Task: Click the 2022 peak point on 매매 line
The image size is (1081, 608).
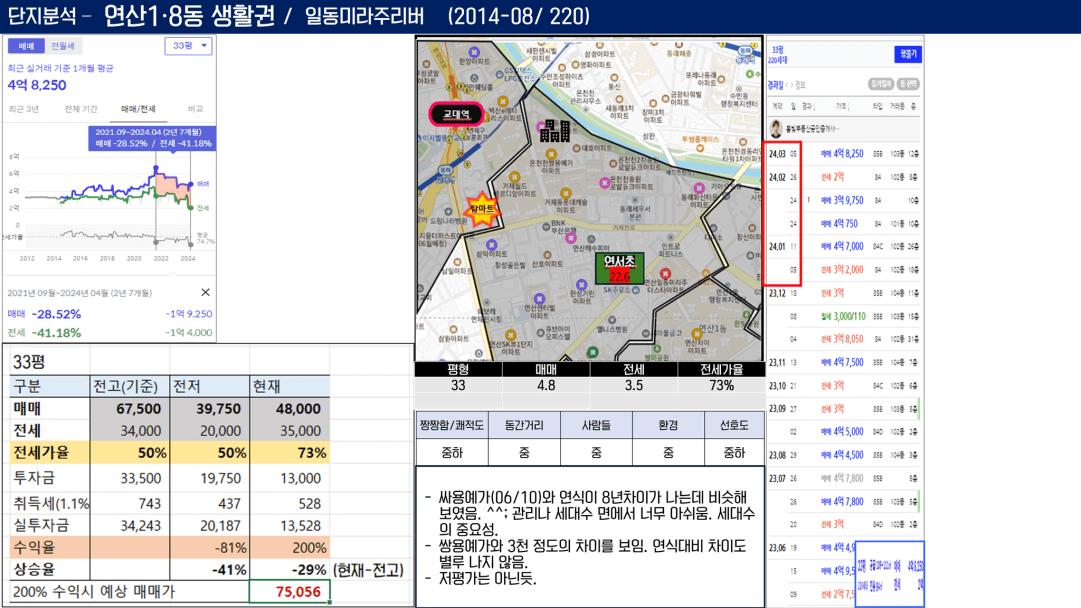Action: tap(156, 169)
